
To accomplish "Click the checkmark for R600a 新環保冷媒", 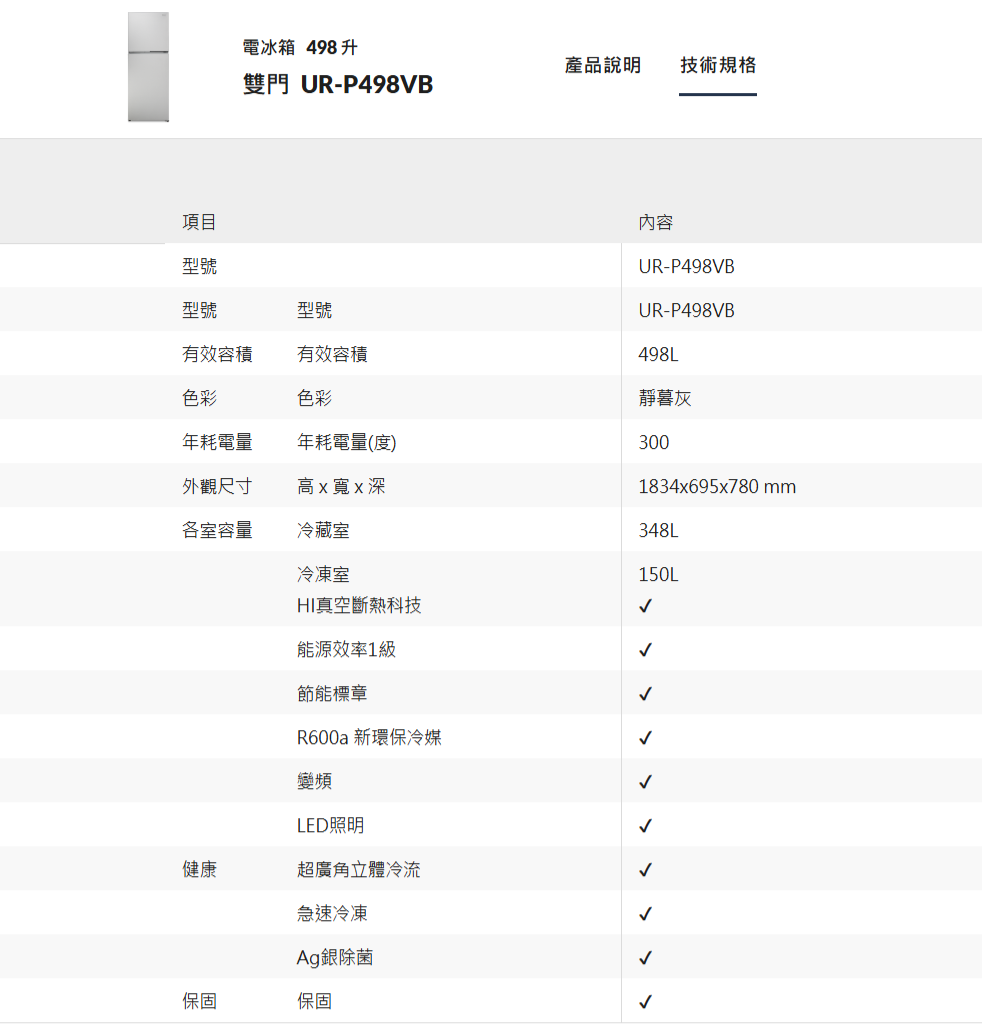I will click(646, 738).
